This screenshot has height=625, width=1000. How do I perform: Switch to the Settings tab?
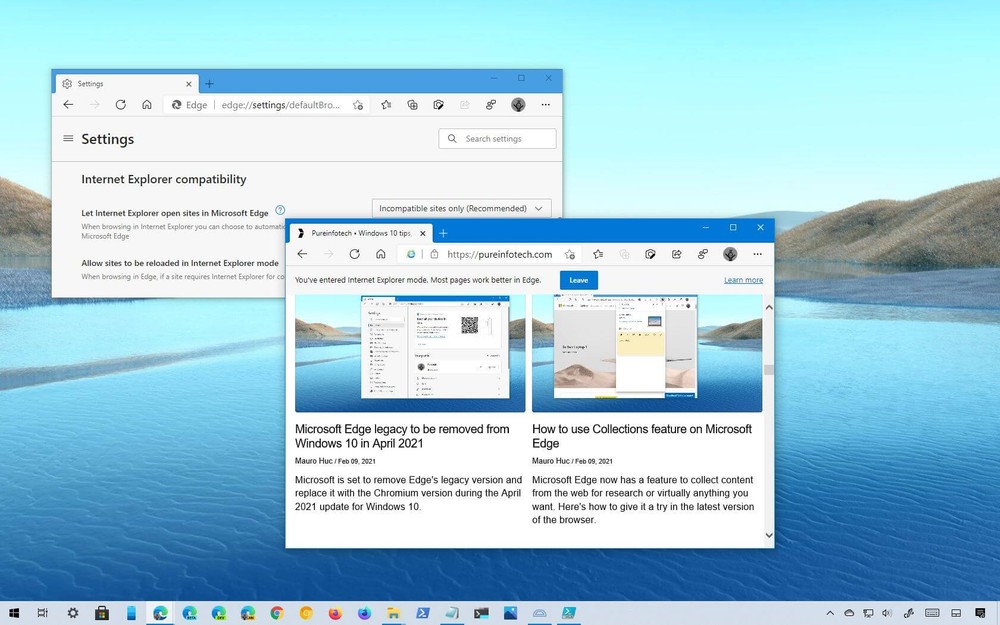click(128, 84)
